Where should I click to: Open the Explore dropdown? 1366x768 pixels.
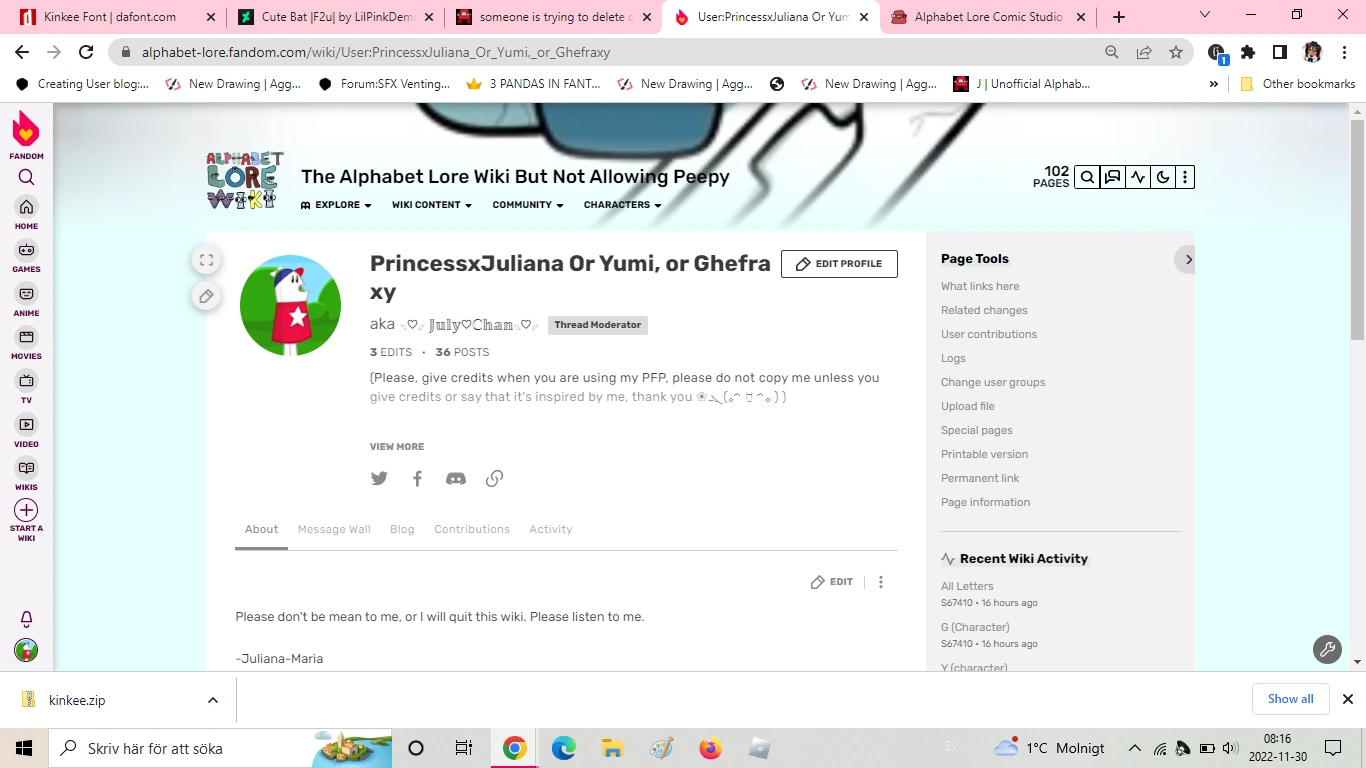point(336,205)
